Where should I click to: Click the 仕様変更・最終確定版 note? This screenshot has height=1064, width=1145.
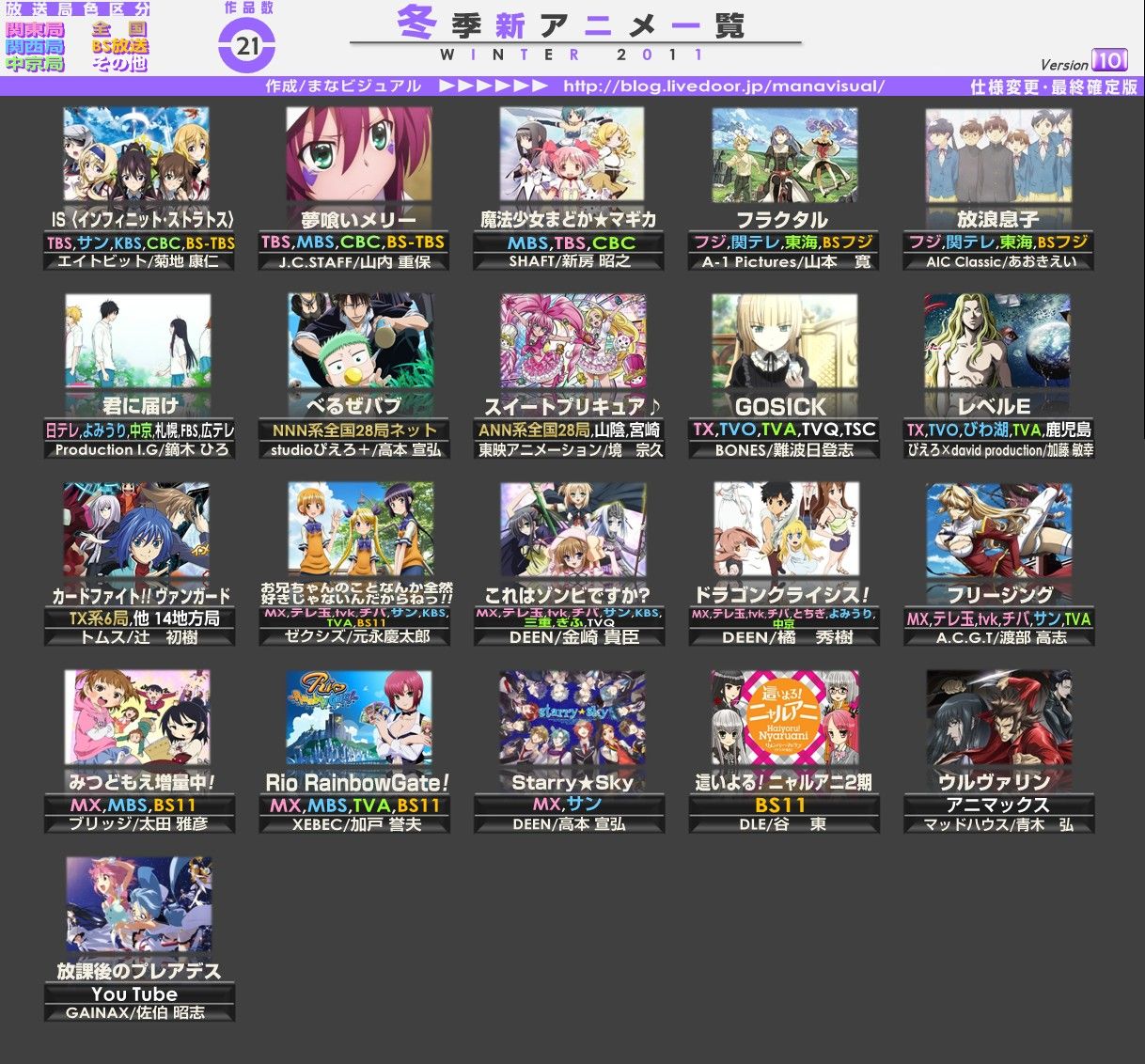[1054, 86]
